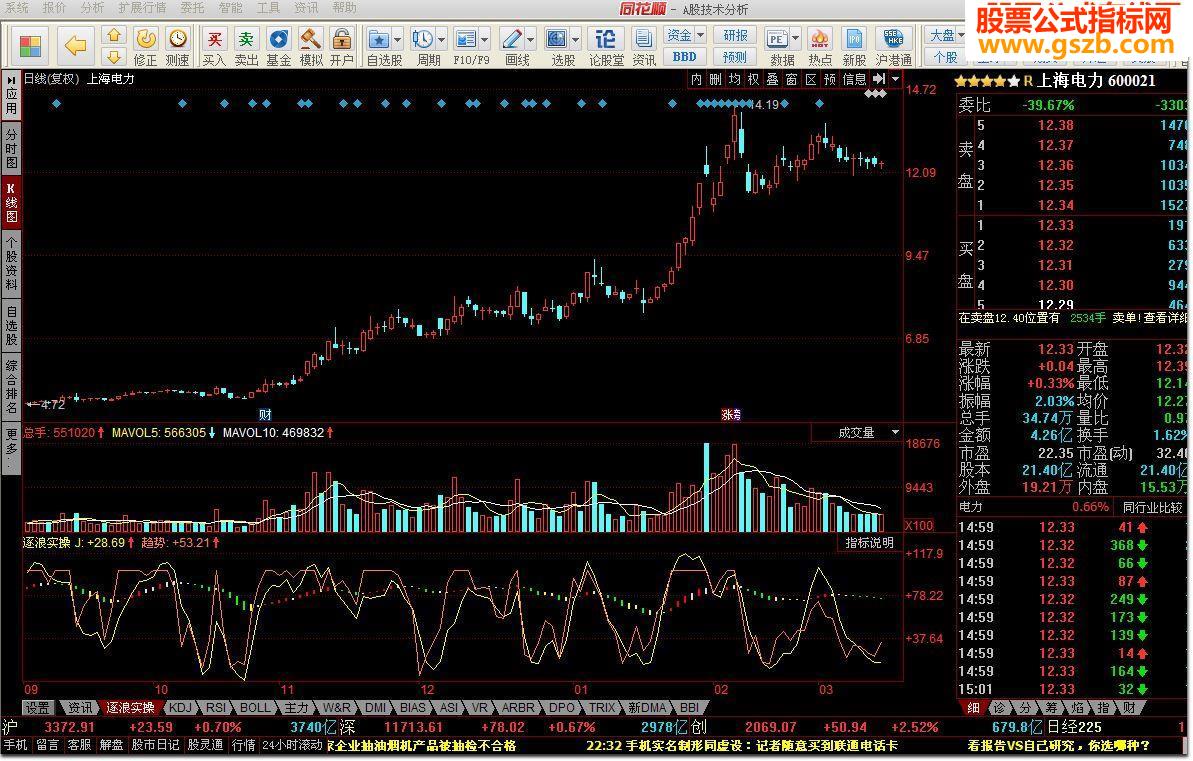
Task: Click the colorful home grid icon
Action: pos(30,46)
